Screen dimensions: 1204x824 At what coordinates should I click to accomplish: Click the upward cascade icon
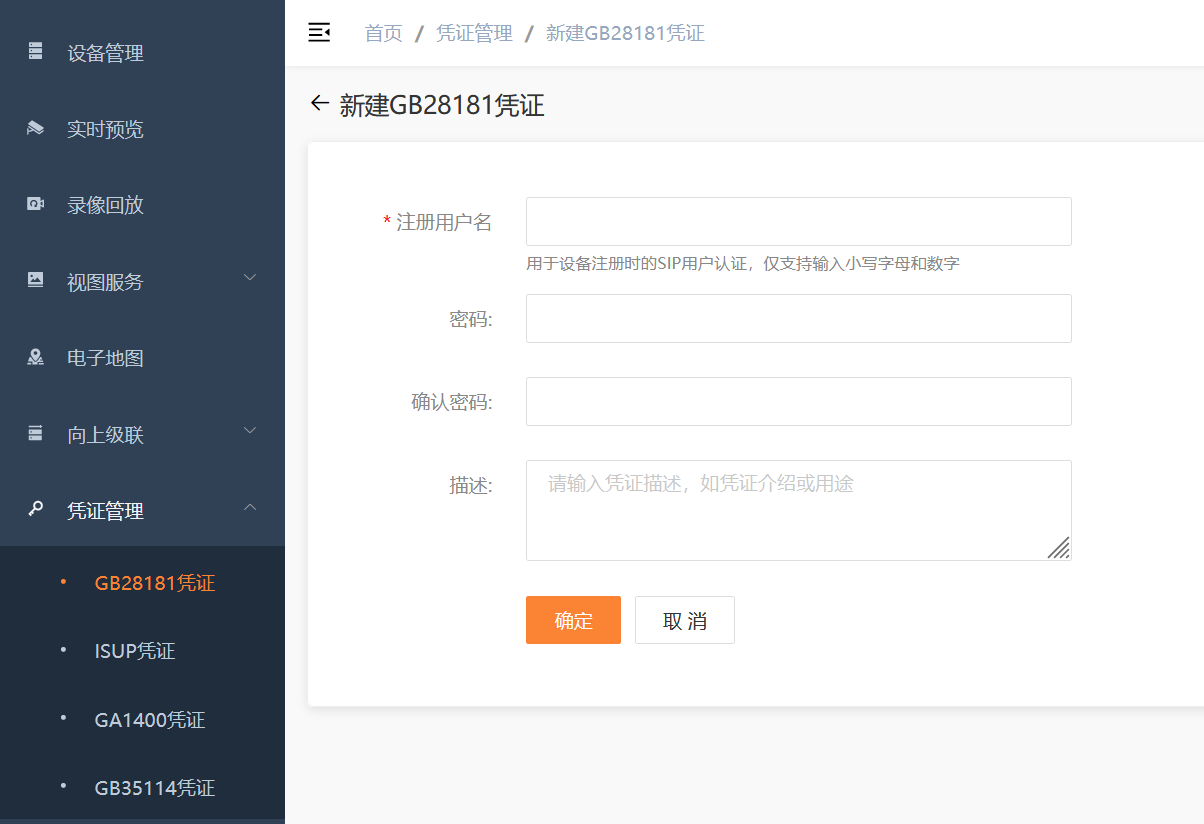tap(36, 433)
